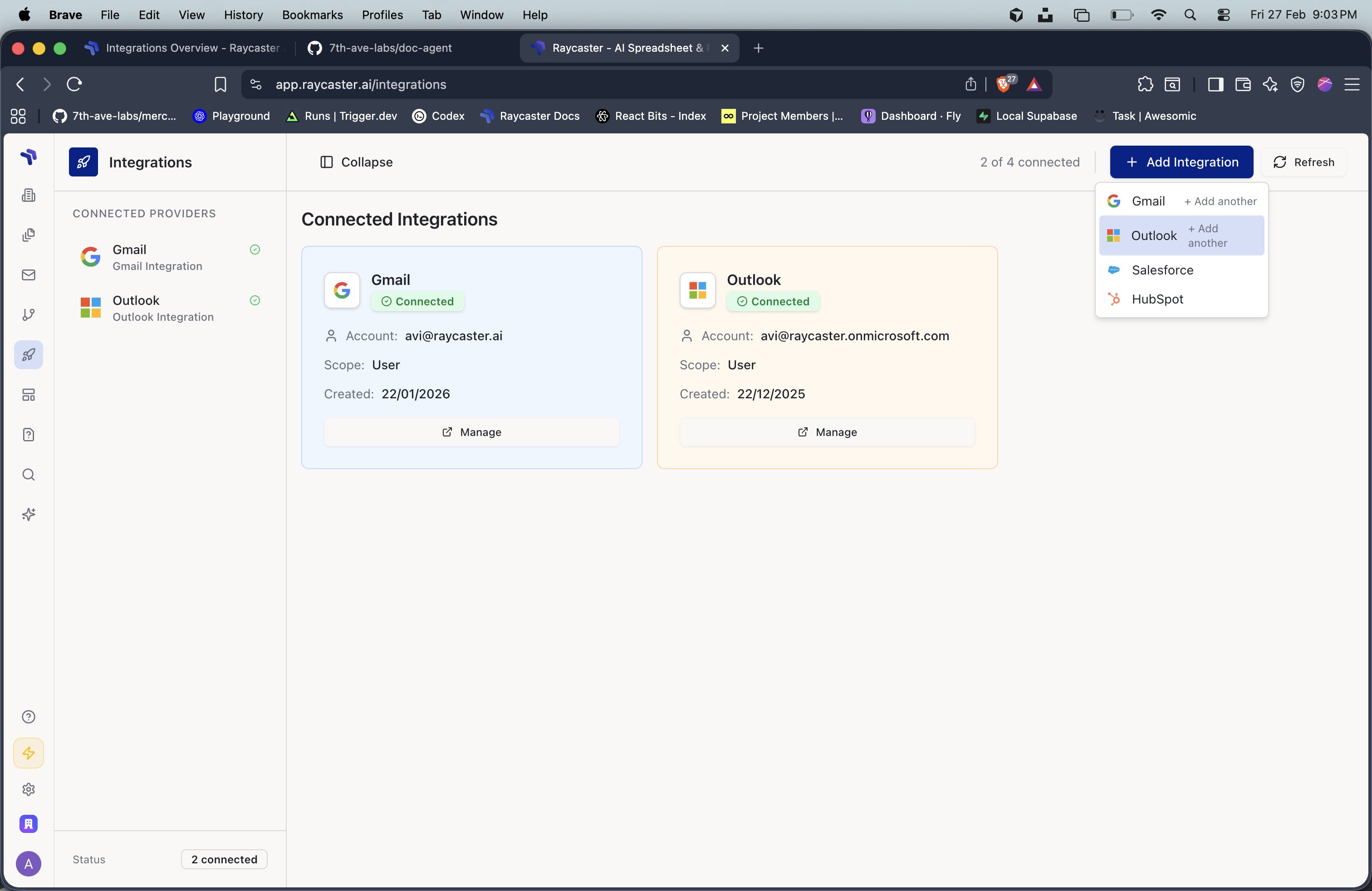1372x891 pixels.
Task: Open the yellow lightning icon in sidebar
Action: pyautogui.click(x=28, y=753)
